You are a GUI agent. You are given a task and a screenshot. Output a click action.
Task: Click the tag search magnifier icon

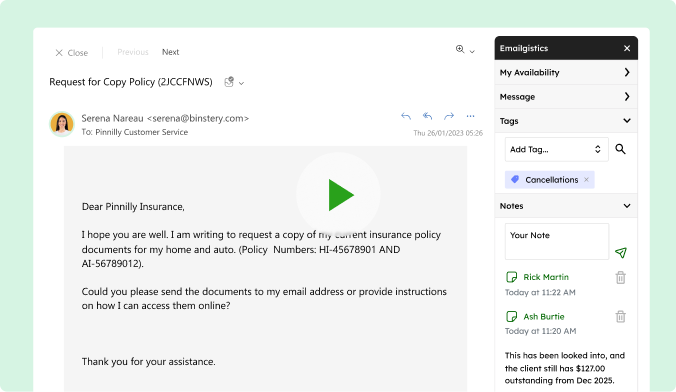(620, 149)
